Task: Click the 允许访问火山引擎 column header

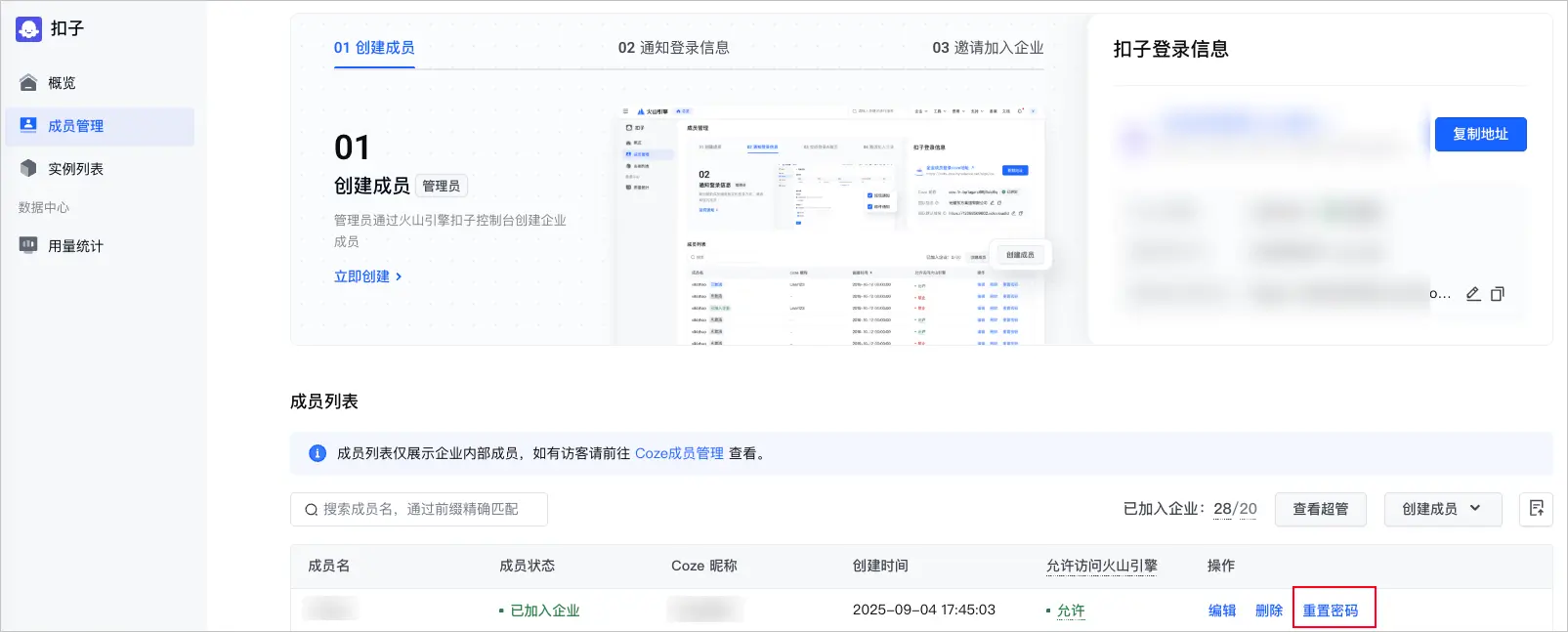Action: (1102, 566)
